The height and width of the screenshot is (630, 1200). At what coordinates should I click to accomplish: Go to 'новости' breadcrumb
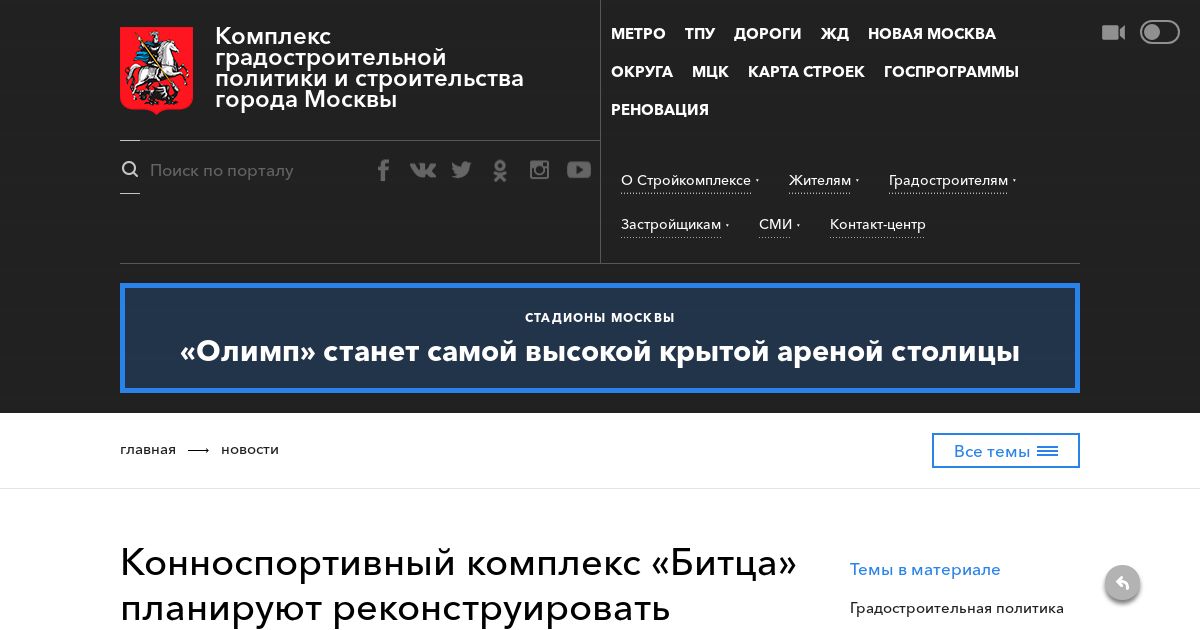pos(250,450)
